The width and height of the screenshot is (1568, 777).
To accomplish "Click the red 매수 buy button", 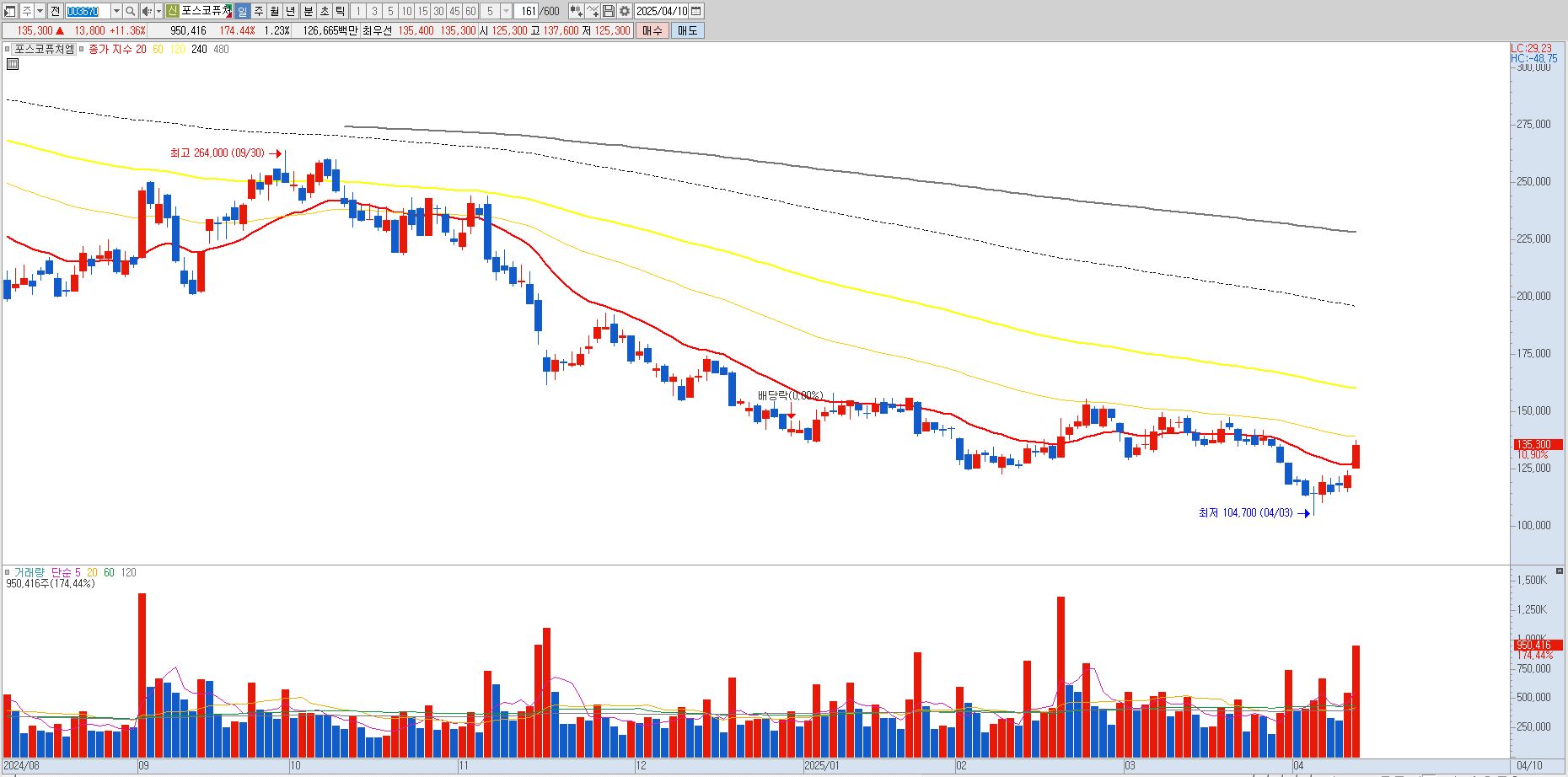I will (x=652, y=30).
